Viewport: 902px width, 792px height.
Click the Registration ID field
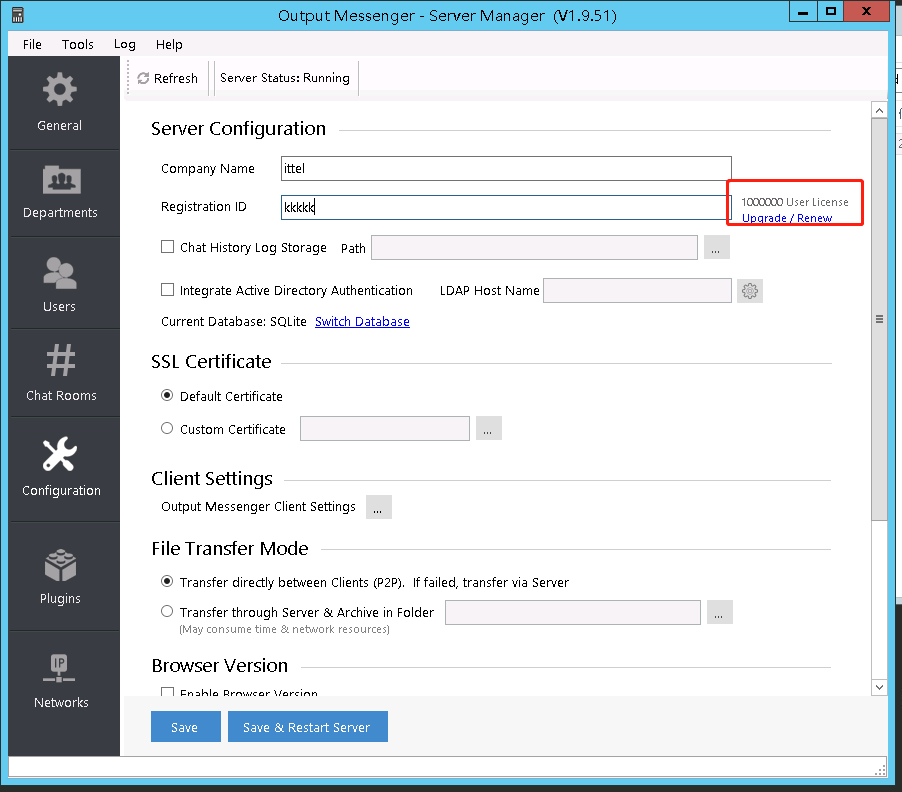click(x=505, y=207)
